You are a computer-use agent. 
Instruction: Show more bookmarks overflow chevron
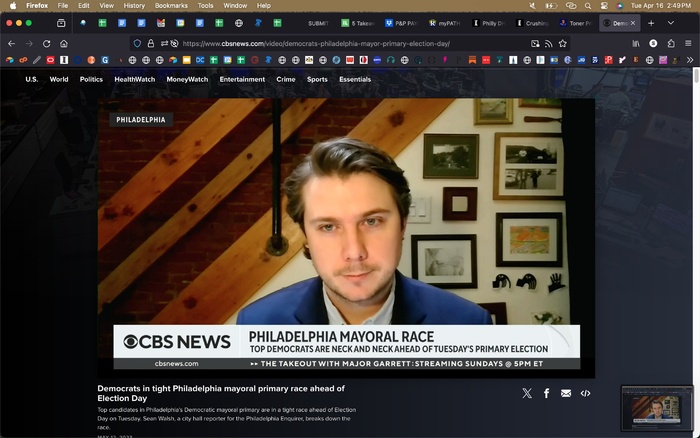click(x=690, y=60)
